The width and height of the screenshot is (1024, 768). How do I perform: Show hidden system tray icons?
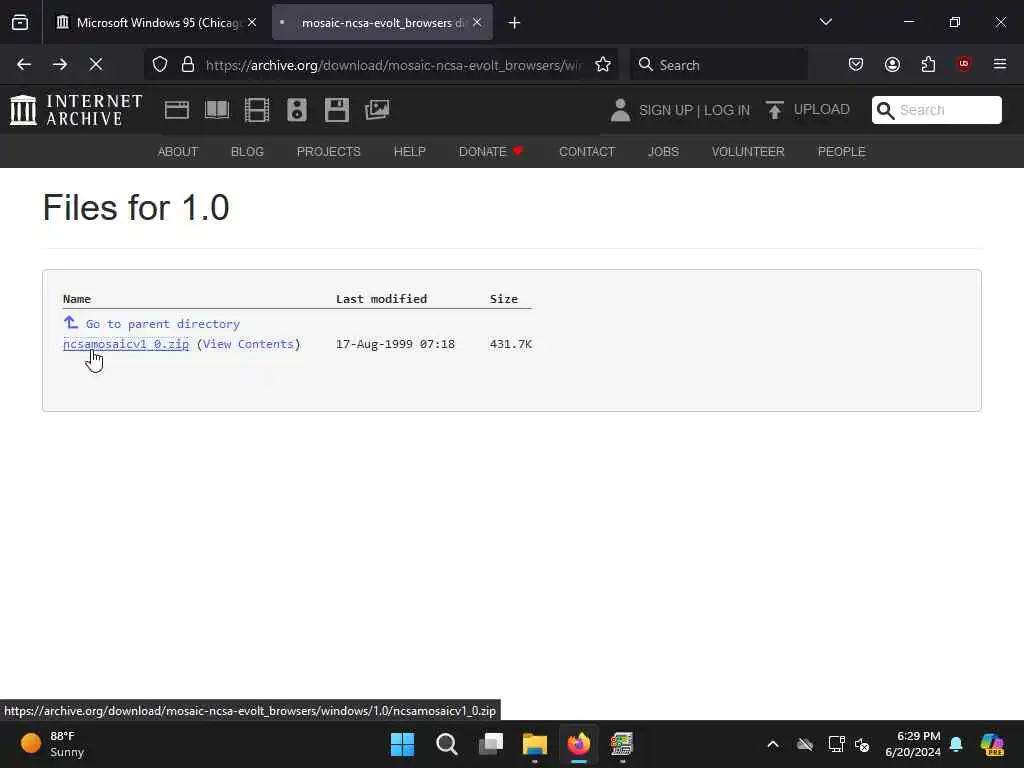click(x=773, y=744)
